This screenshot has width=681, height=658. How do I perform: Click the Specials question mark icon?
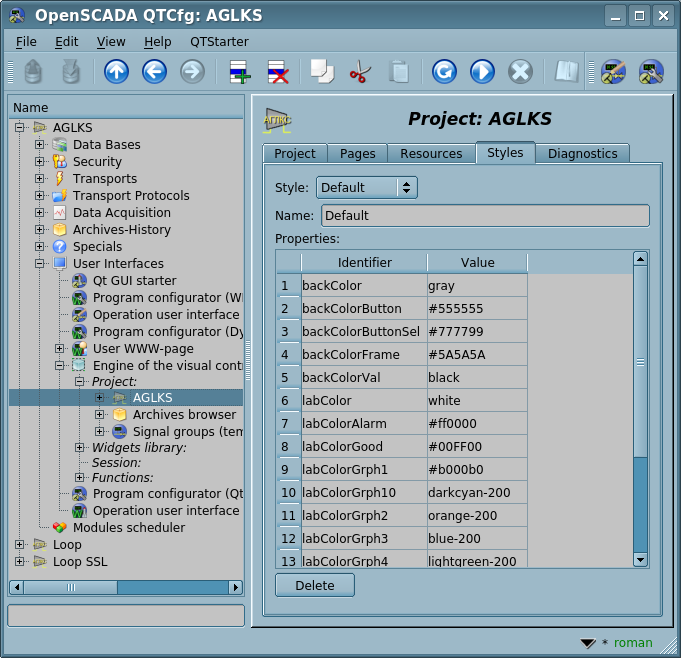(x=60, y=246)
